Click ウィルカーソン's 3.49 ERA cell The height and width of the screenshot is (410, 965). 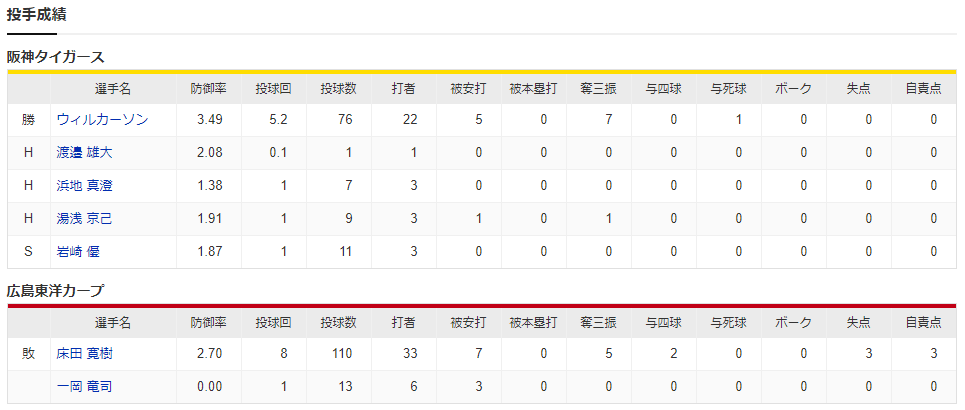tap(210, 119)
